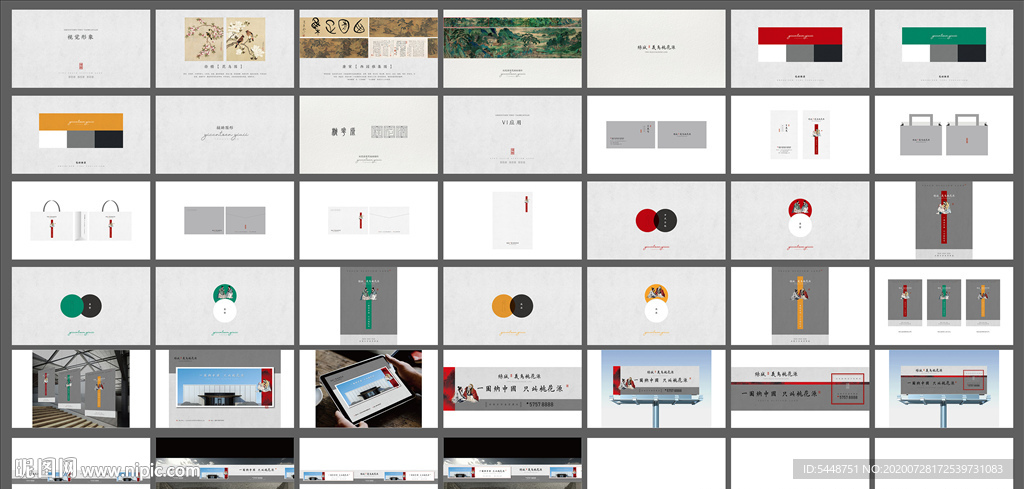Pick the orange swatch in the orange palette slide
The width and height of the screenshot is (1024, 489).
(81, 121)
